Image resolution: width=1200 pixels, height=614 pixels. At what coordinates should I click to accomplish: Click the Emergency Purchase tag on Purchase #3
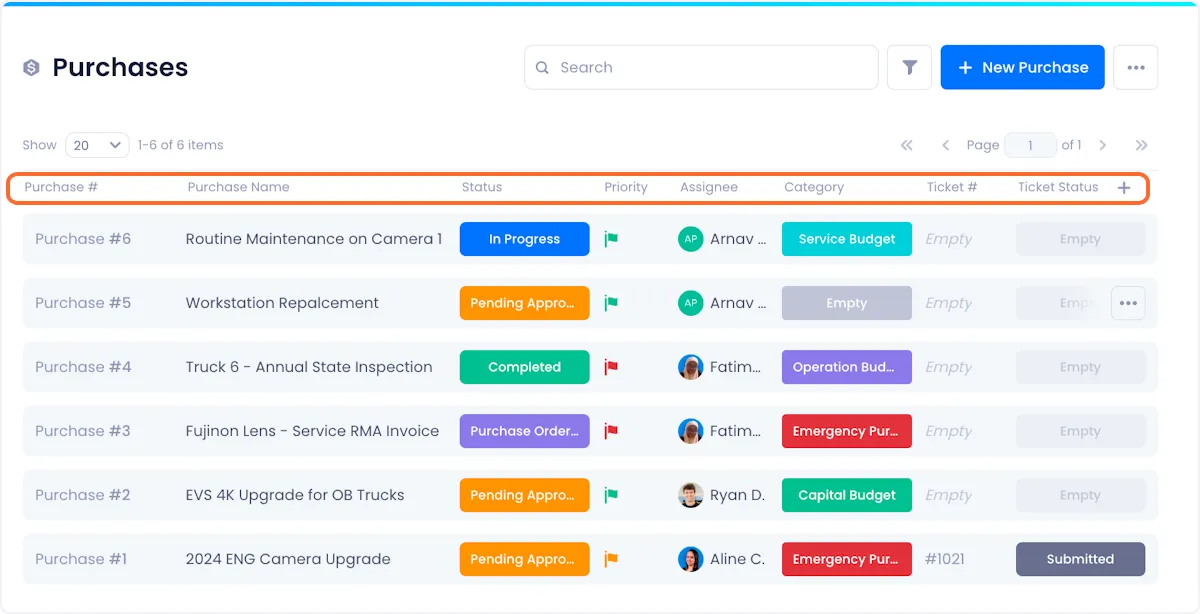847,431
